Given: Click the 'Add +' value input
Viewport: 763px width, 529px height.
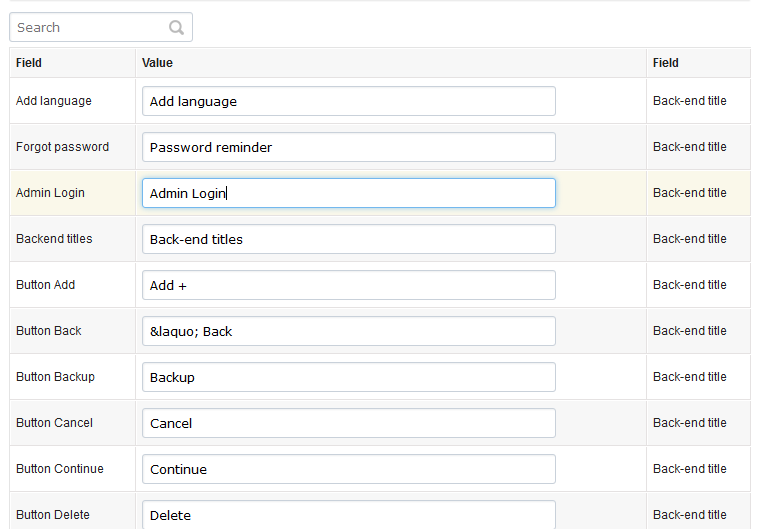Looking at the screenshot, I should (x=348, y=285).
